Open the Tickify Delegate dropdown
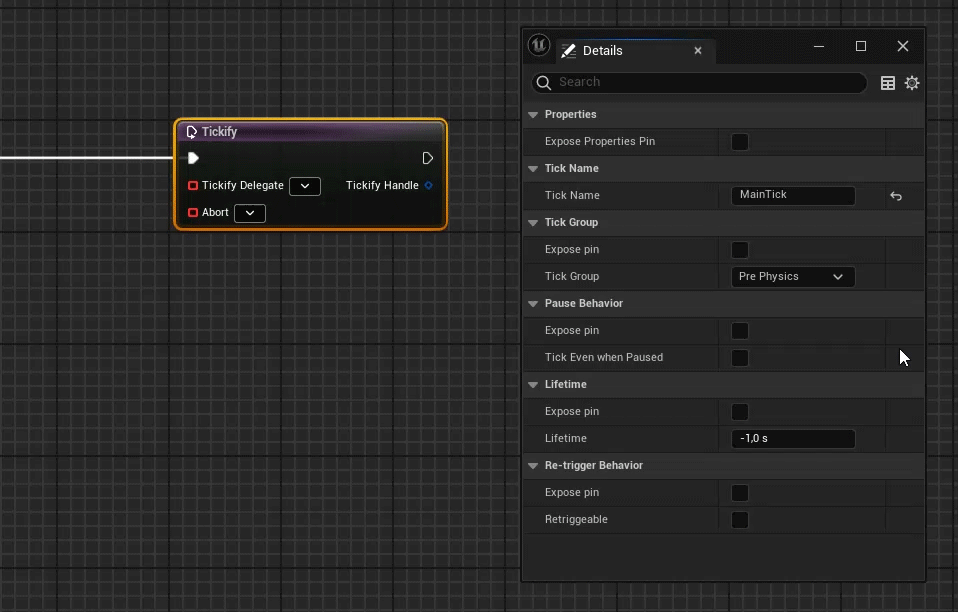Screen dimensions: 958x612 click(305, 186)
